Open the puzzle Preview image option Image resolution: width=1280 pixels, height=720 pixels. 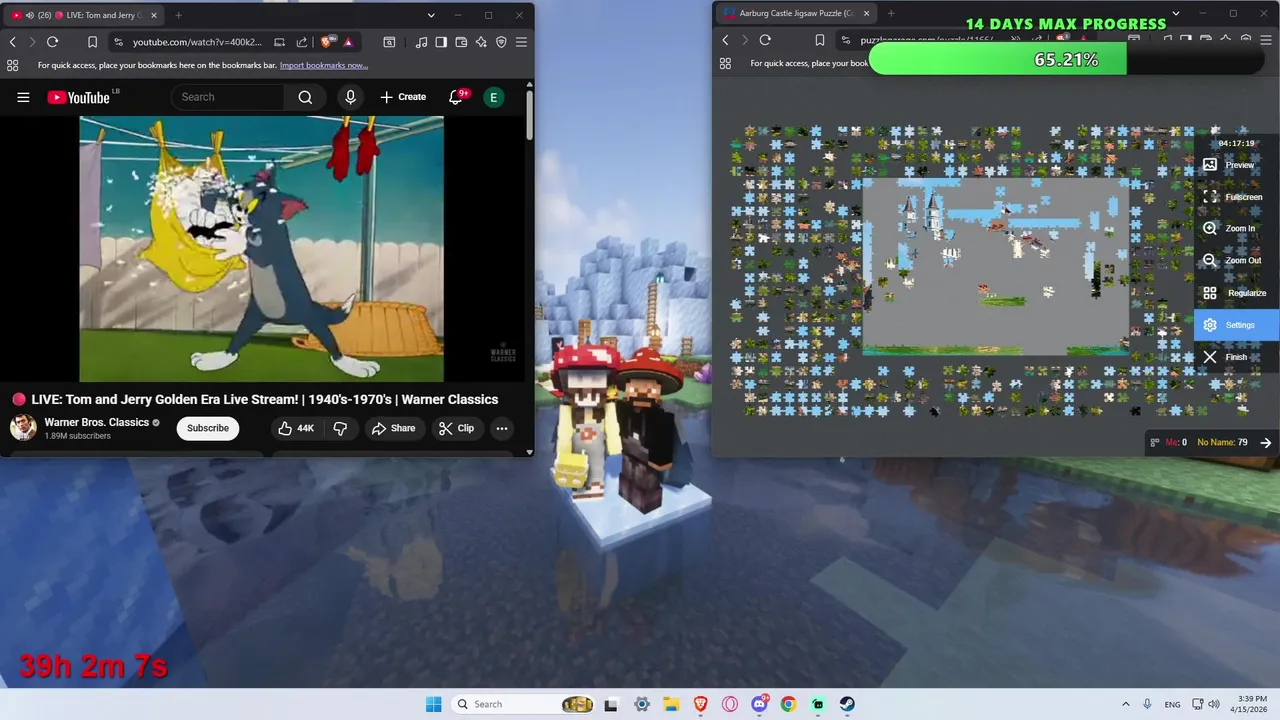(1237, 165)
